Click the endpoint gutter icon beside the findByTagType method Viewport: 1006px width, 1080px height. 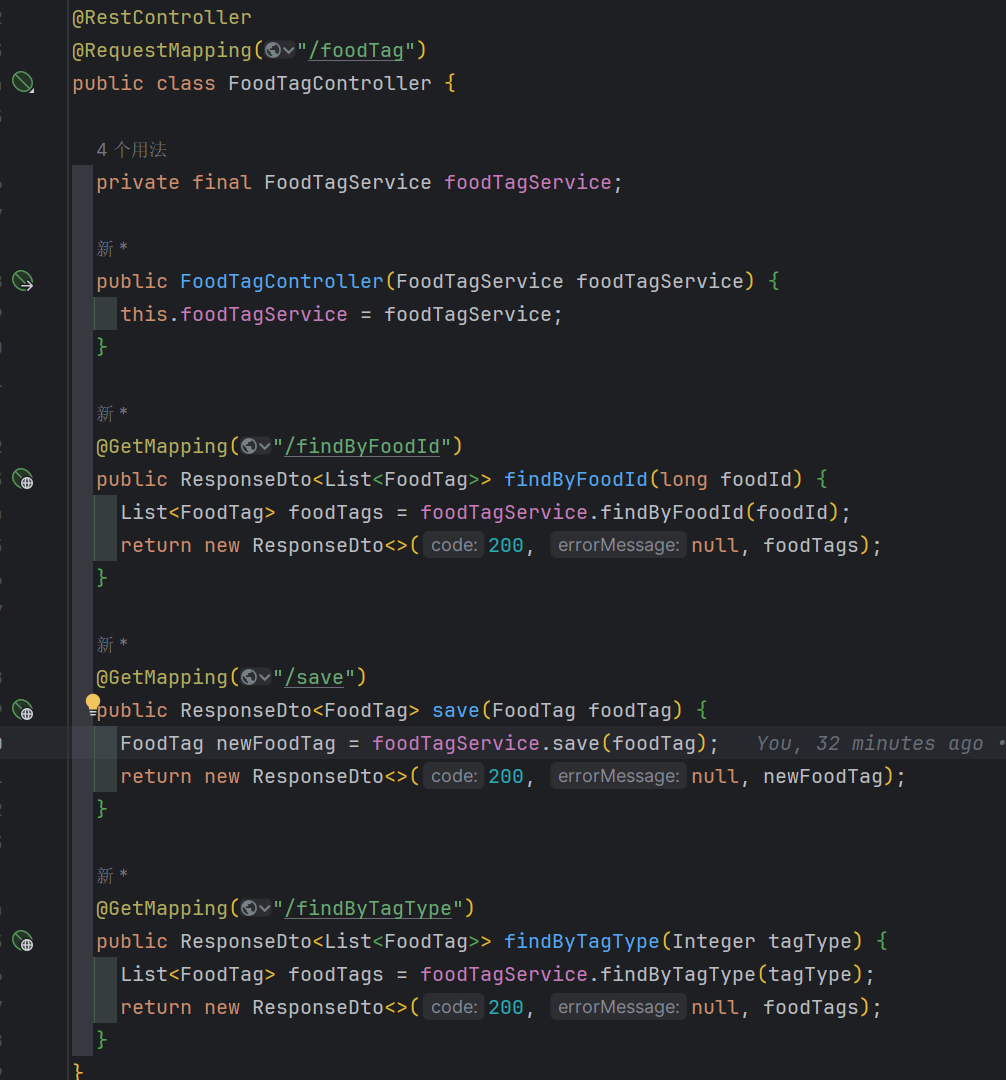pyautogui.click(x=23, y=940)
